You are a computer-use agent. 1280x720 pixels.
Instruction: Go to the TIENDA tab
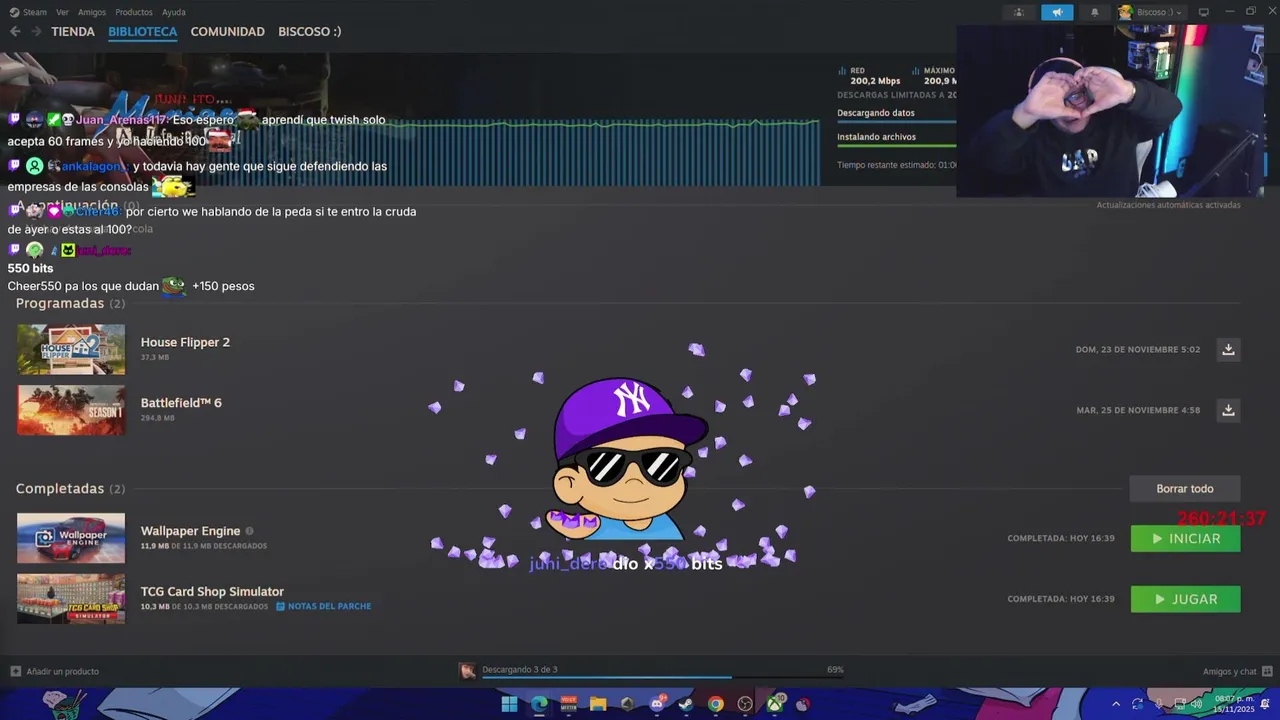point(73,32)
